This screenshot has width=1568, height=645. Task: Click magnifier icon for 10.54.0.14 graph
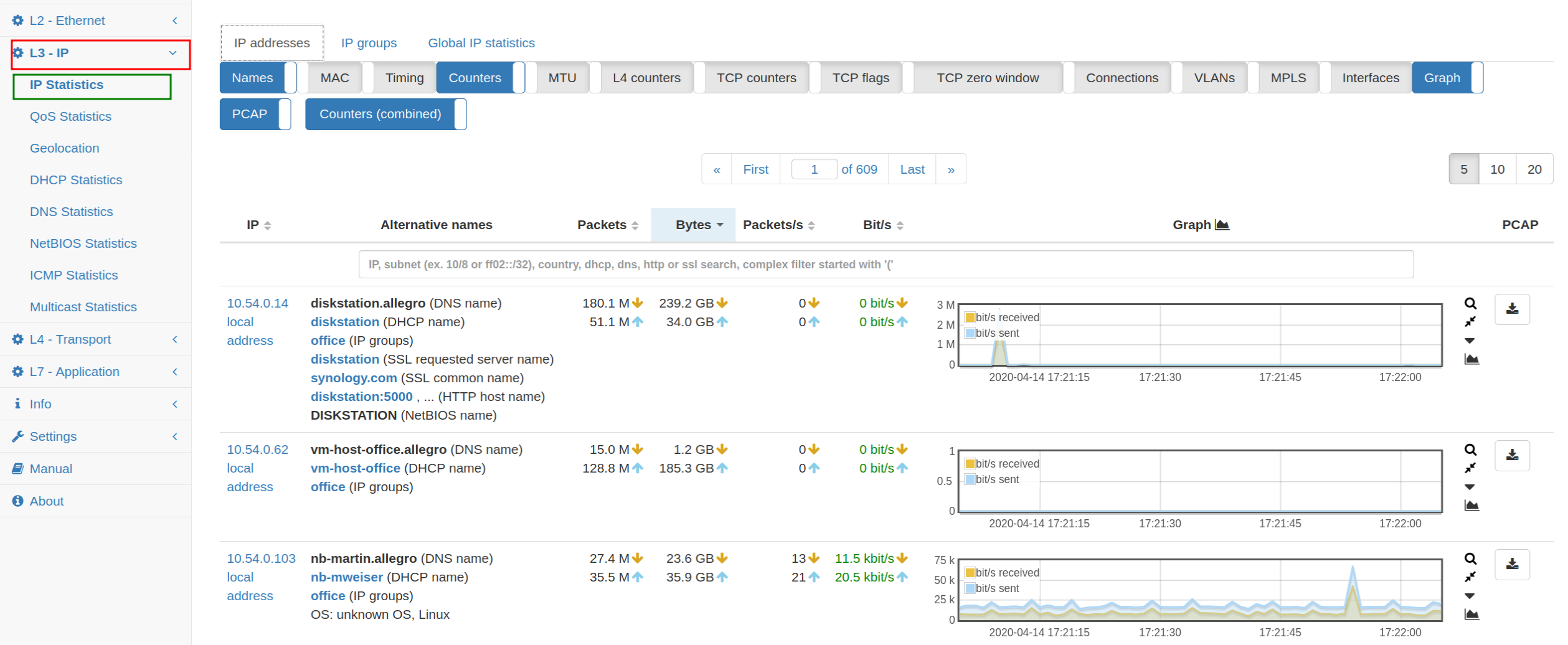[x=1470, y=303]
